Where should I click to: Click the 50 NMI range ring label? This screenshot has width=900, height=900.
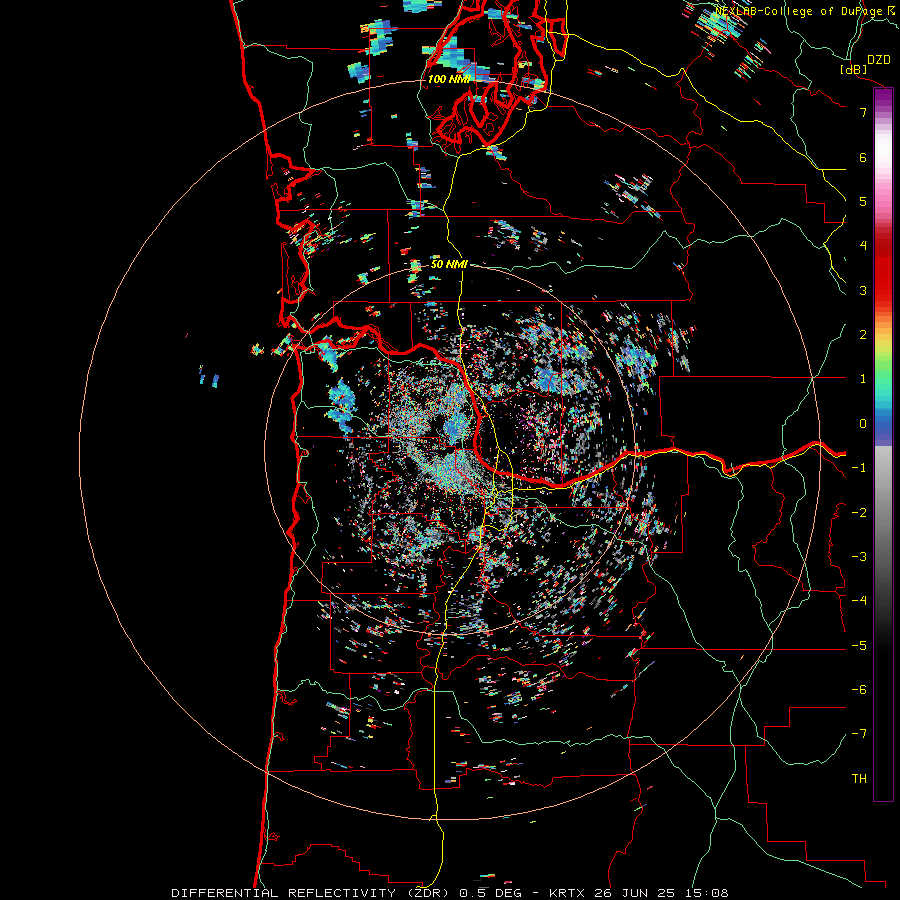click(x=449, y=265)
